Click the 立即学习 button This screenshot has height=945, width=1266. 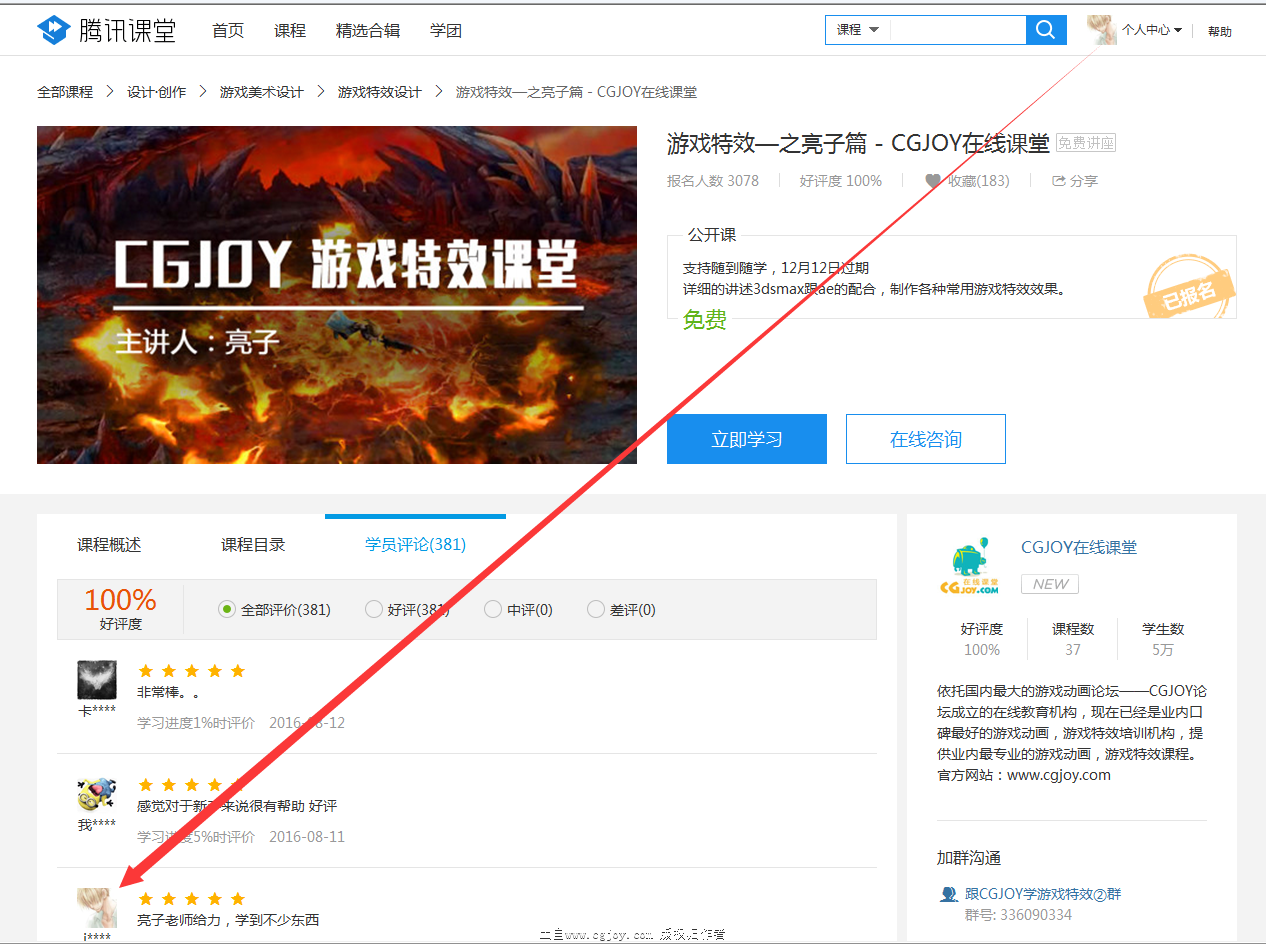pyautogui.click(x=746, y=438)
